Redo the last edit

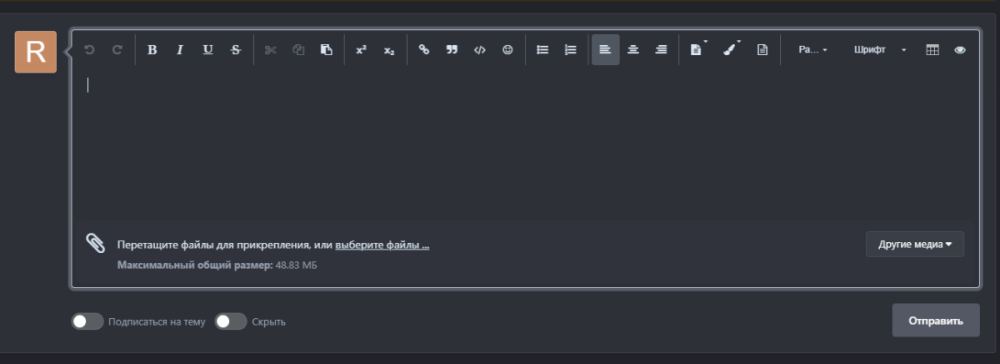(117, 50)
